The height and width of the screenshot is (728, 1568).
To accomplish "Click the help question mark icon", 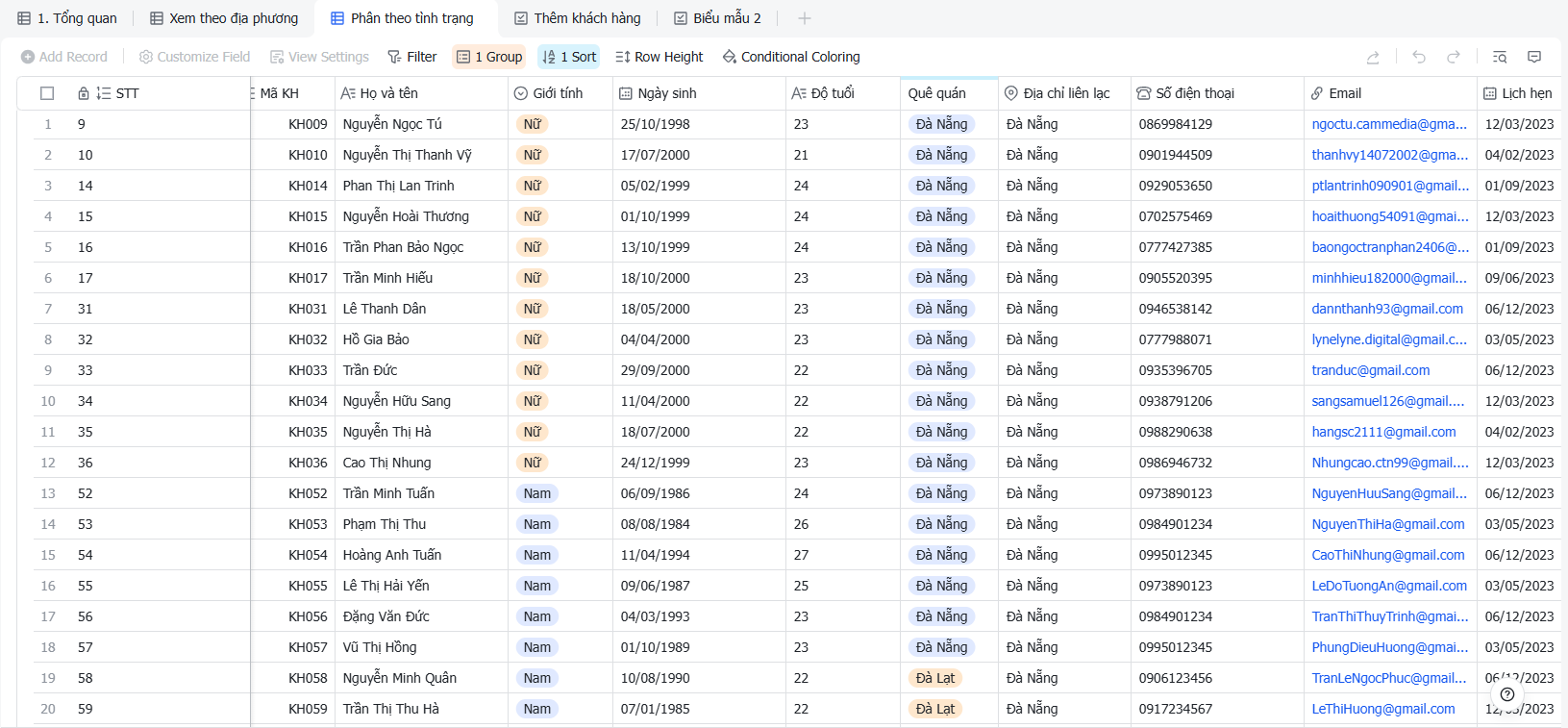I will click(x=1507, y=694).
